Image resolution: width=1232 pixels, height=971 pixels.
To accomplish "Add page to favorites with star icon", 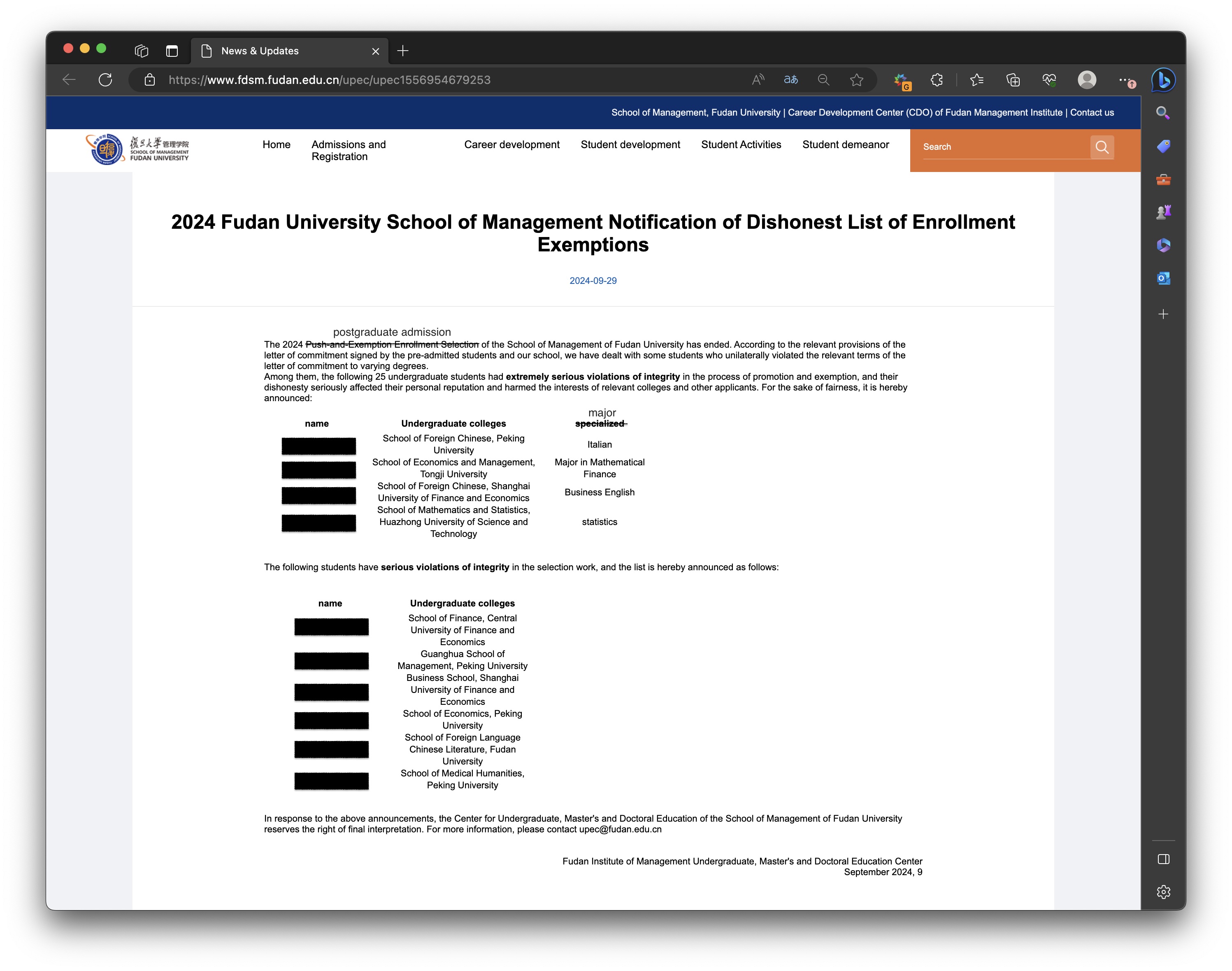I will click(856, 80).
